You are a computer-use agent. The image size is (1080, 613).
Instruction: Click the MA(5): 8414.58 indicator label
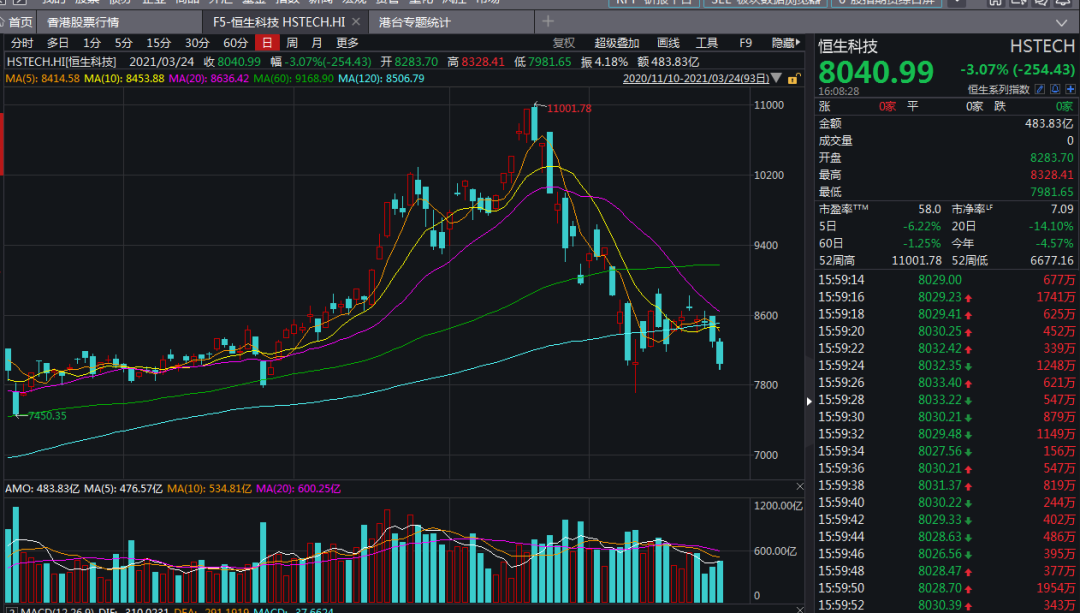[x=43, y=79]
